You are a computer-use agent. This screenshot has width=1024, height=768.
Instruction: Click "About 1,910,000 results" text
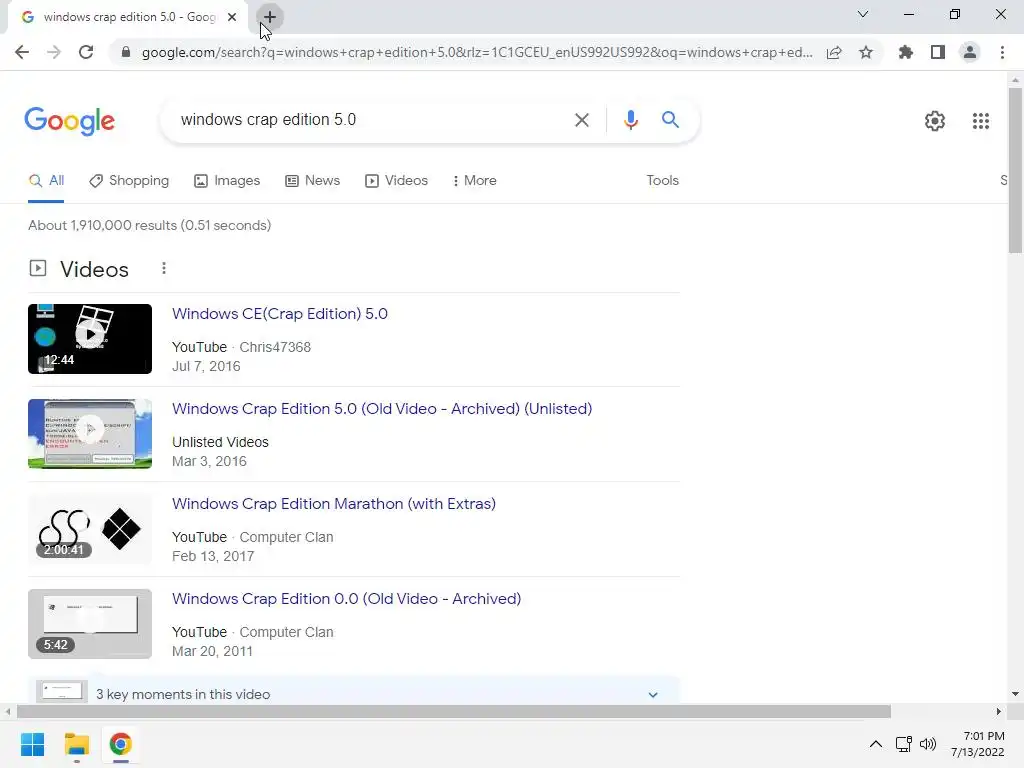point(103,225)
